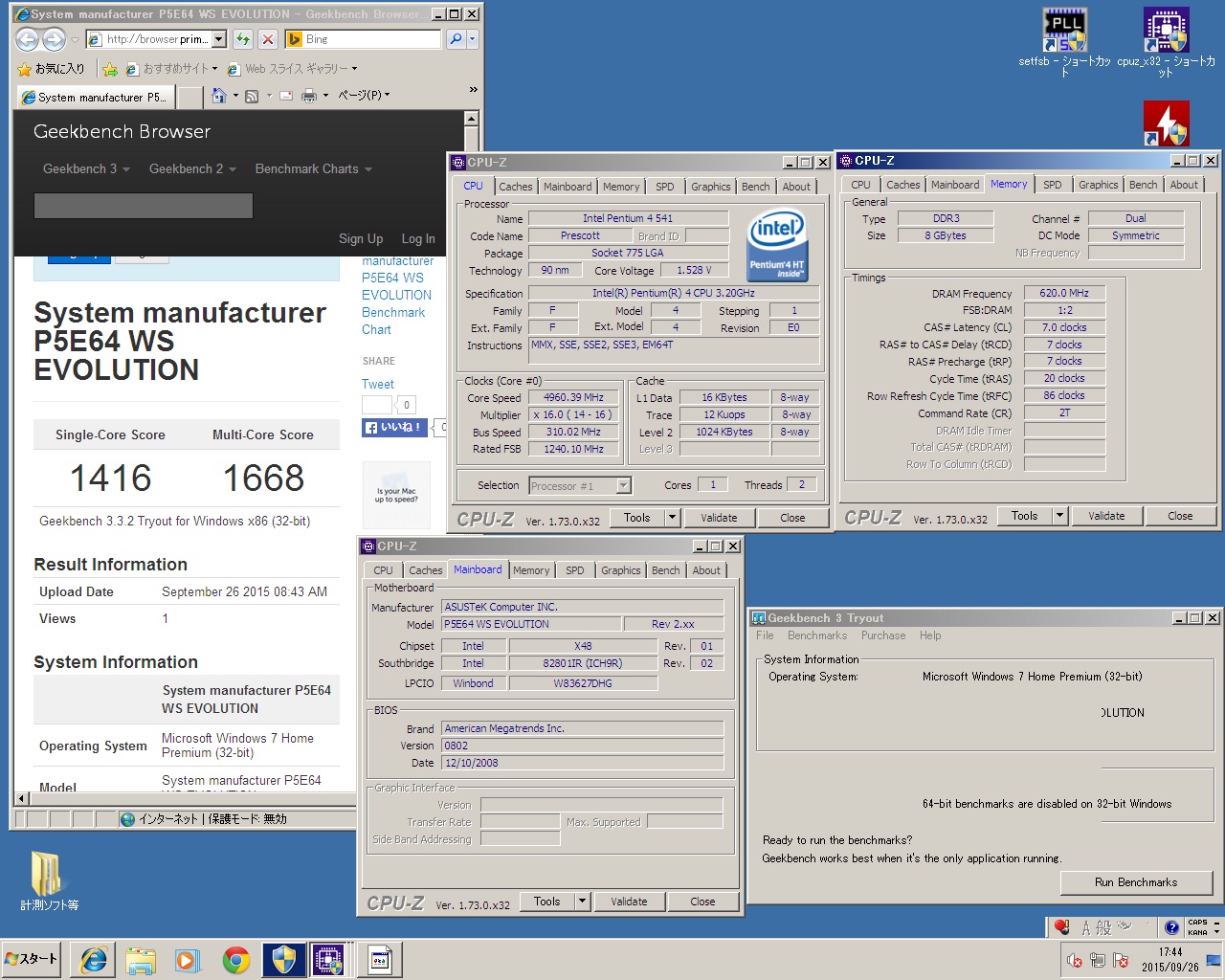Open Windows Media Player from the taskbar

point(188,960)
